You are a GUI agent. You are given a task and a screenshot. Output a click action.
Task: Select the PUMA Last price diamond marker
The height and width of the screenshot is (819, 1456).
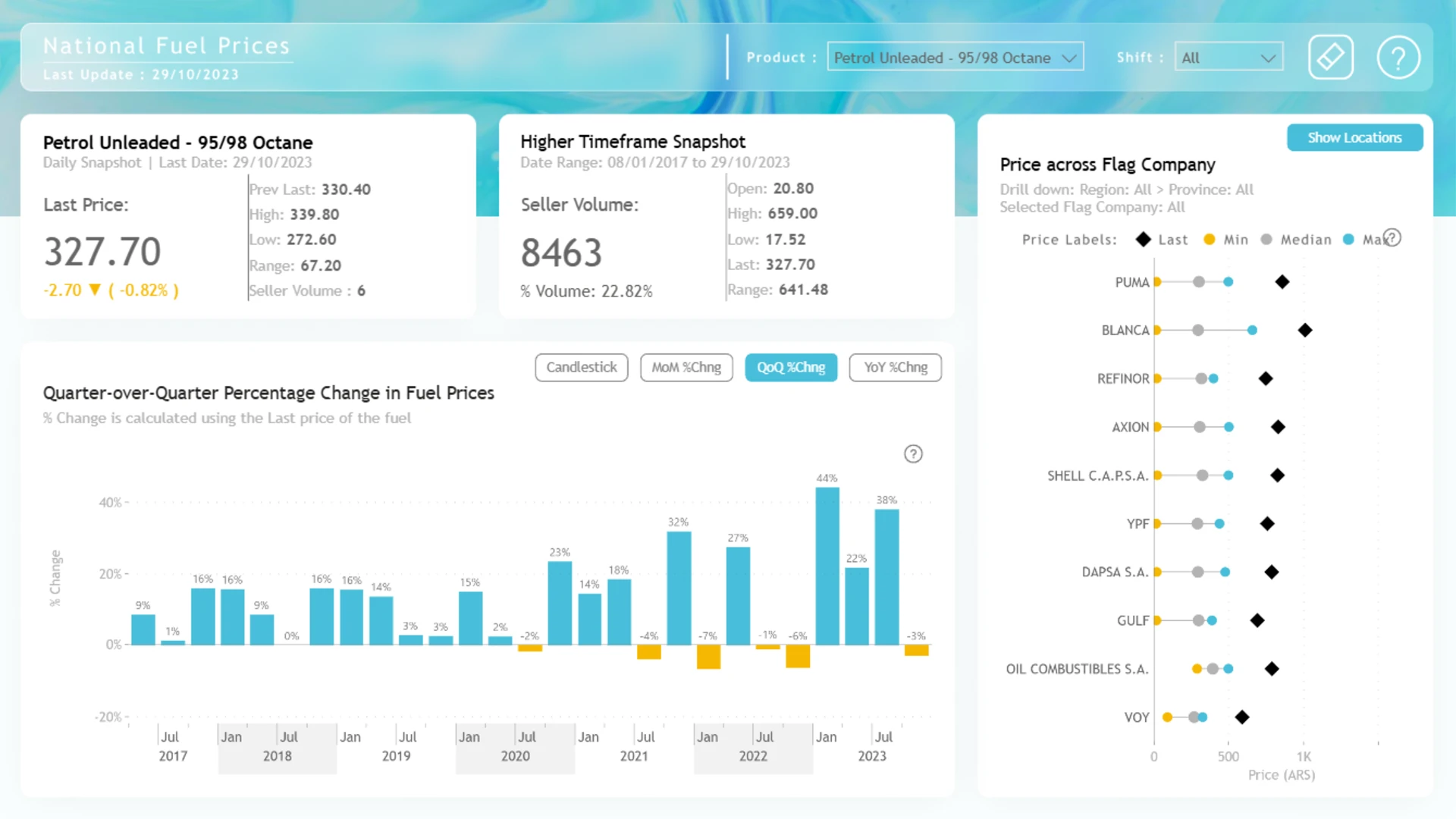tap(1282, 282)
